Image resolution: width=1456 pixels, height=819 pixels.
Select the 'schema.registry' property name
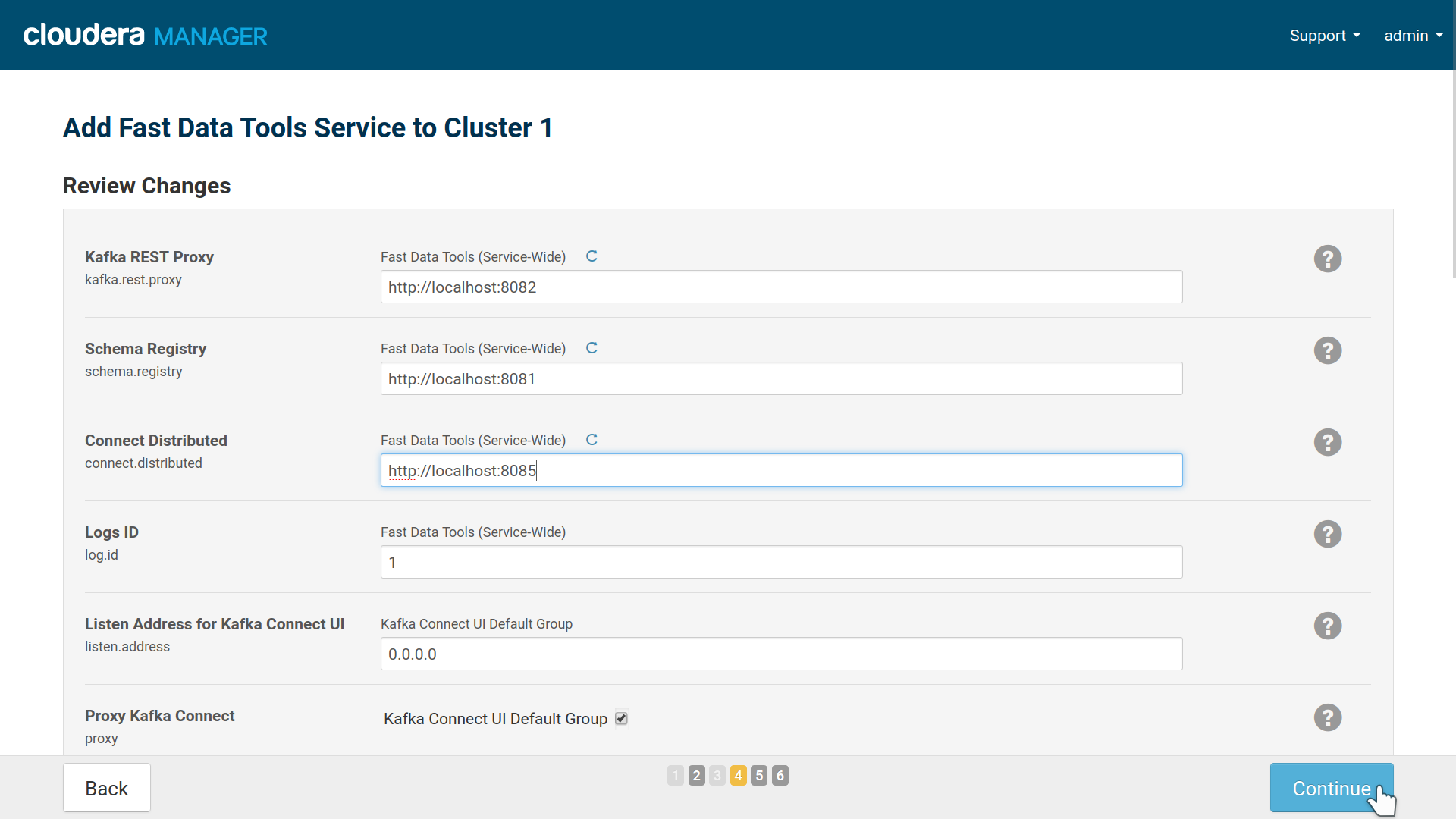[133, 372]
